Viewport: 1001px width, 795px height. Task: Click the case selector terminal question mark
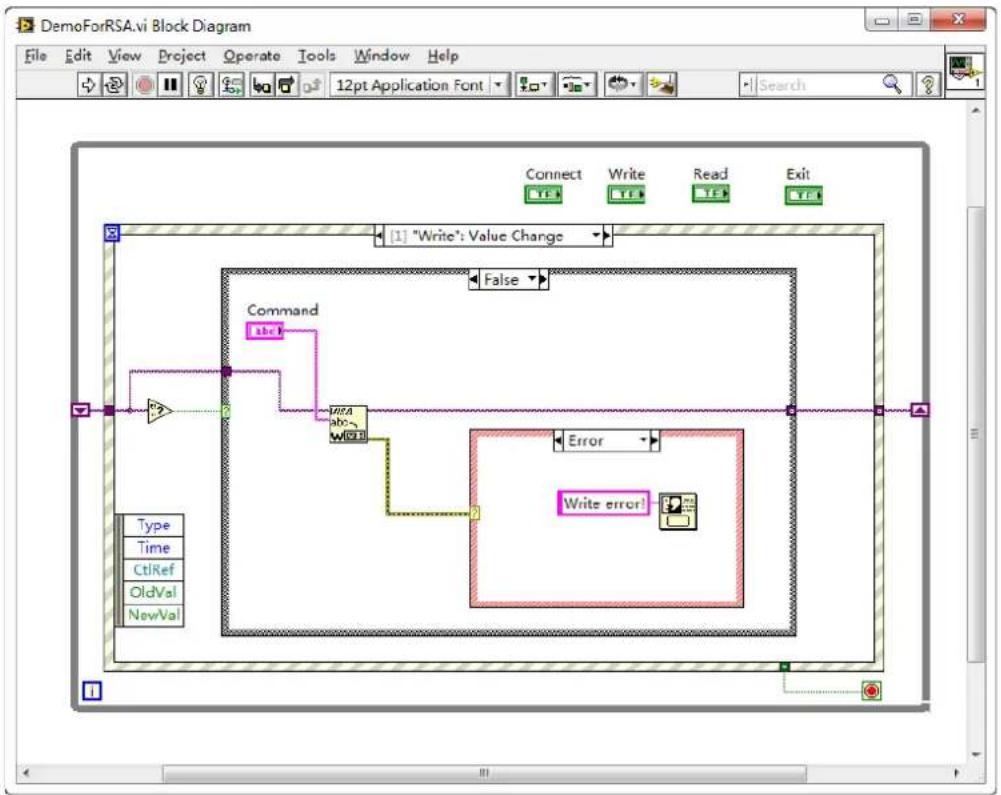pyautogui.click(x=225, y=411)
